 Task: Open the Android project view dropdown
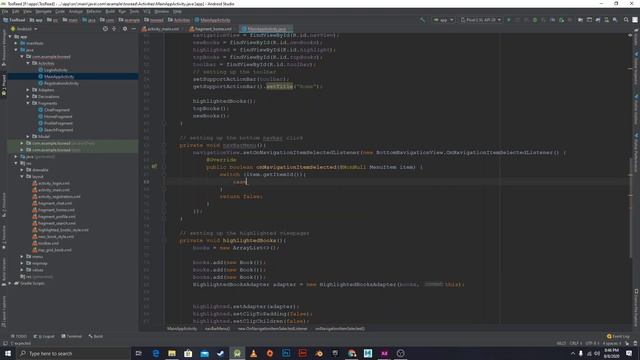(x=24, y=29)
